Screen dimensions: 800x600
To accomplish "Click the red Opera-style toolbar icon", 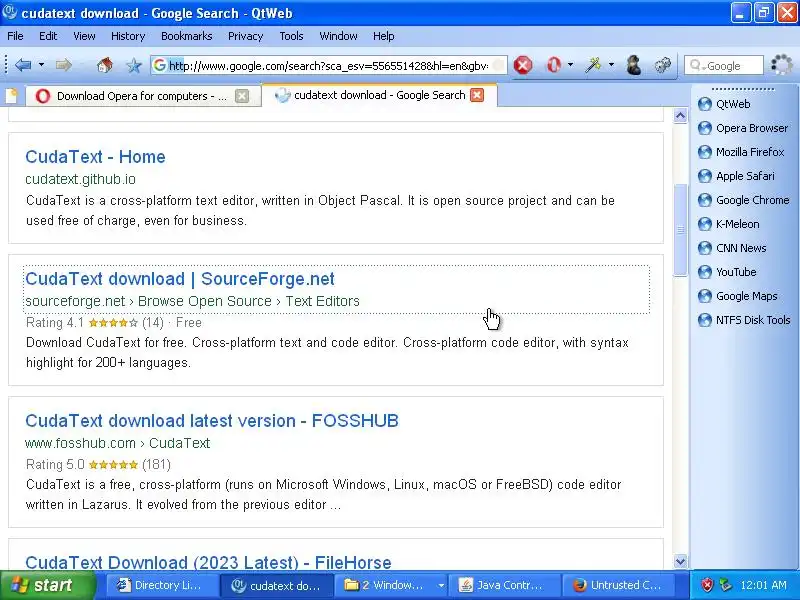I will tap(554, 65).
